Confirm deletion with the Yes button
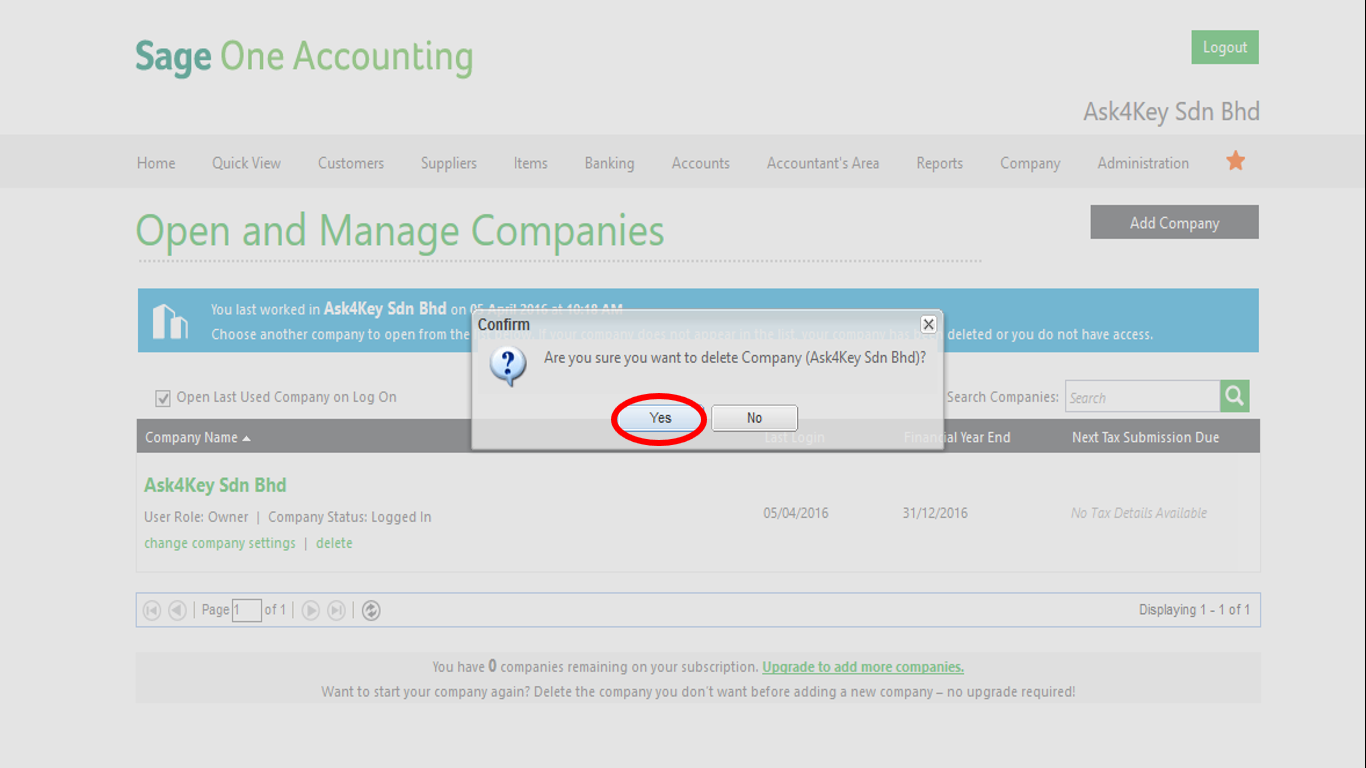The image size is (1366, 768). point(660,418)
